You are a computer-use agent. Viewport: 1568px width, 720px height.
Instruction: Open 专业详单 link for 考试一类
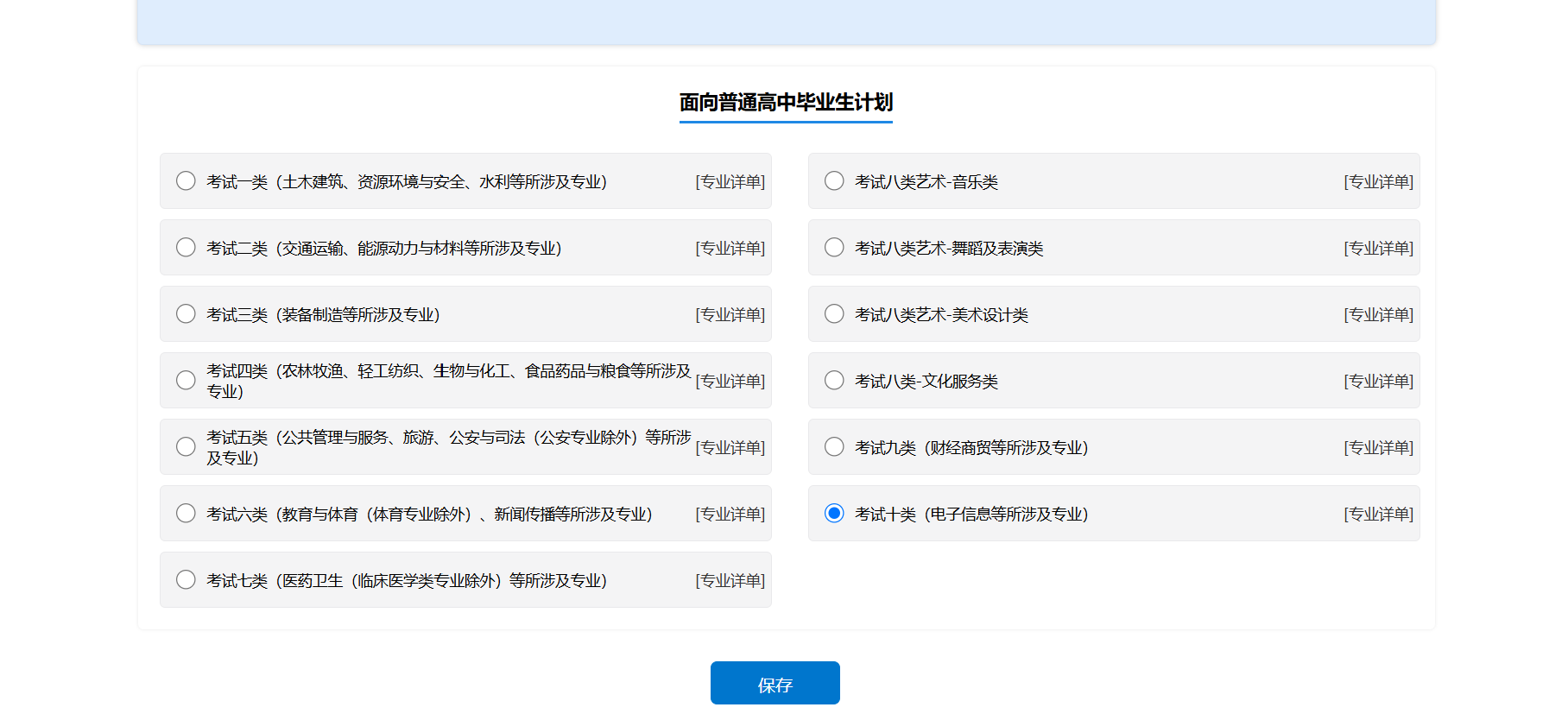click(730, 182)
